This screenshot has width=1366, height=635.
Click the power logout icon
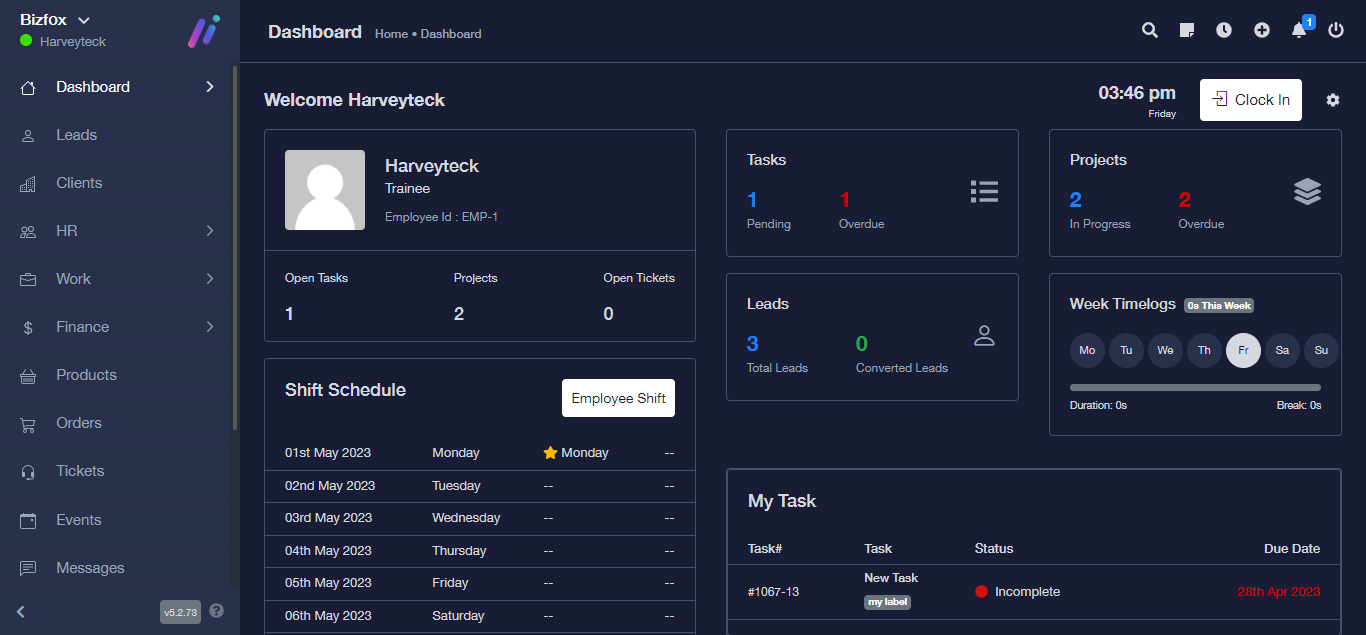(1336, 30)
